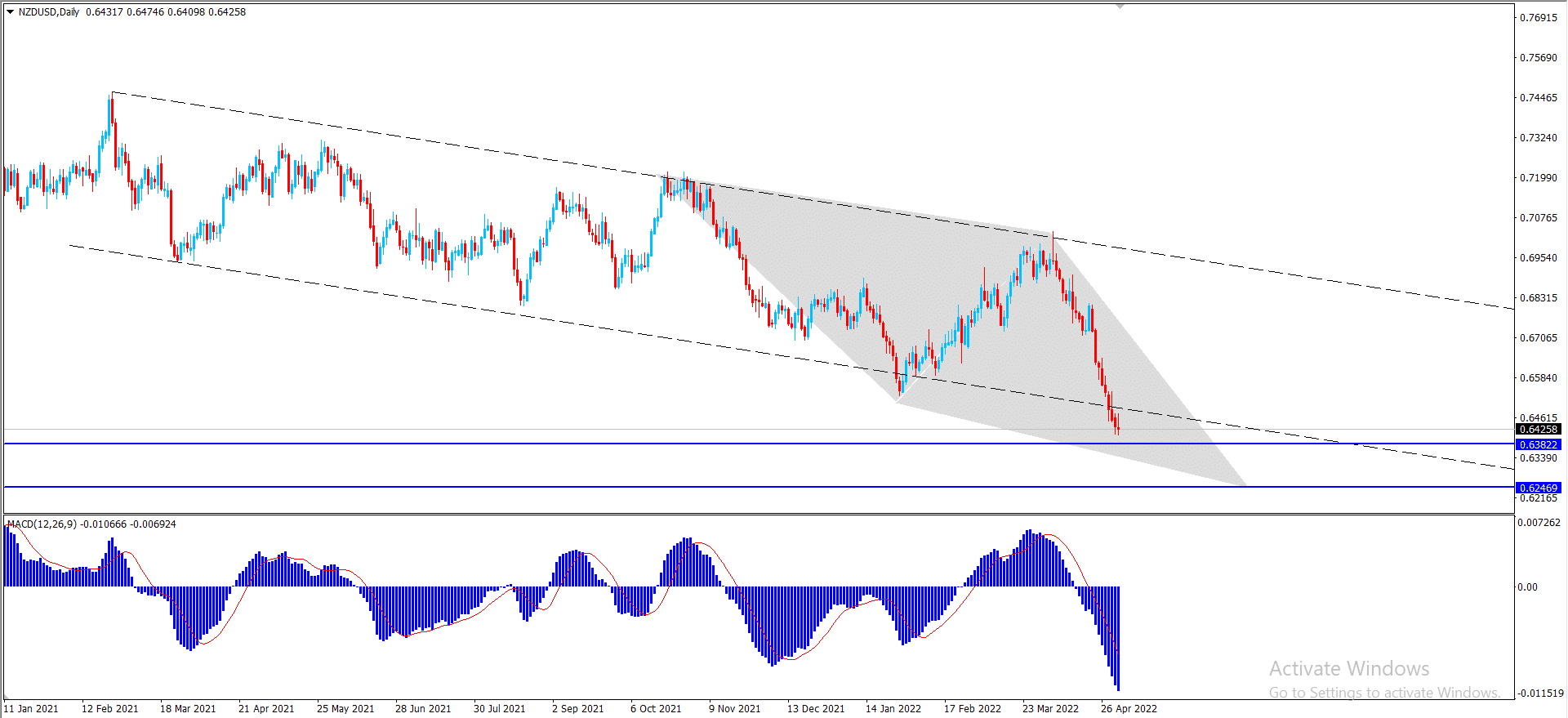Select the blue price tag 0.63822
The image size is (1568, 718).
1539,444
